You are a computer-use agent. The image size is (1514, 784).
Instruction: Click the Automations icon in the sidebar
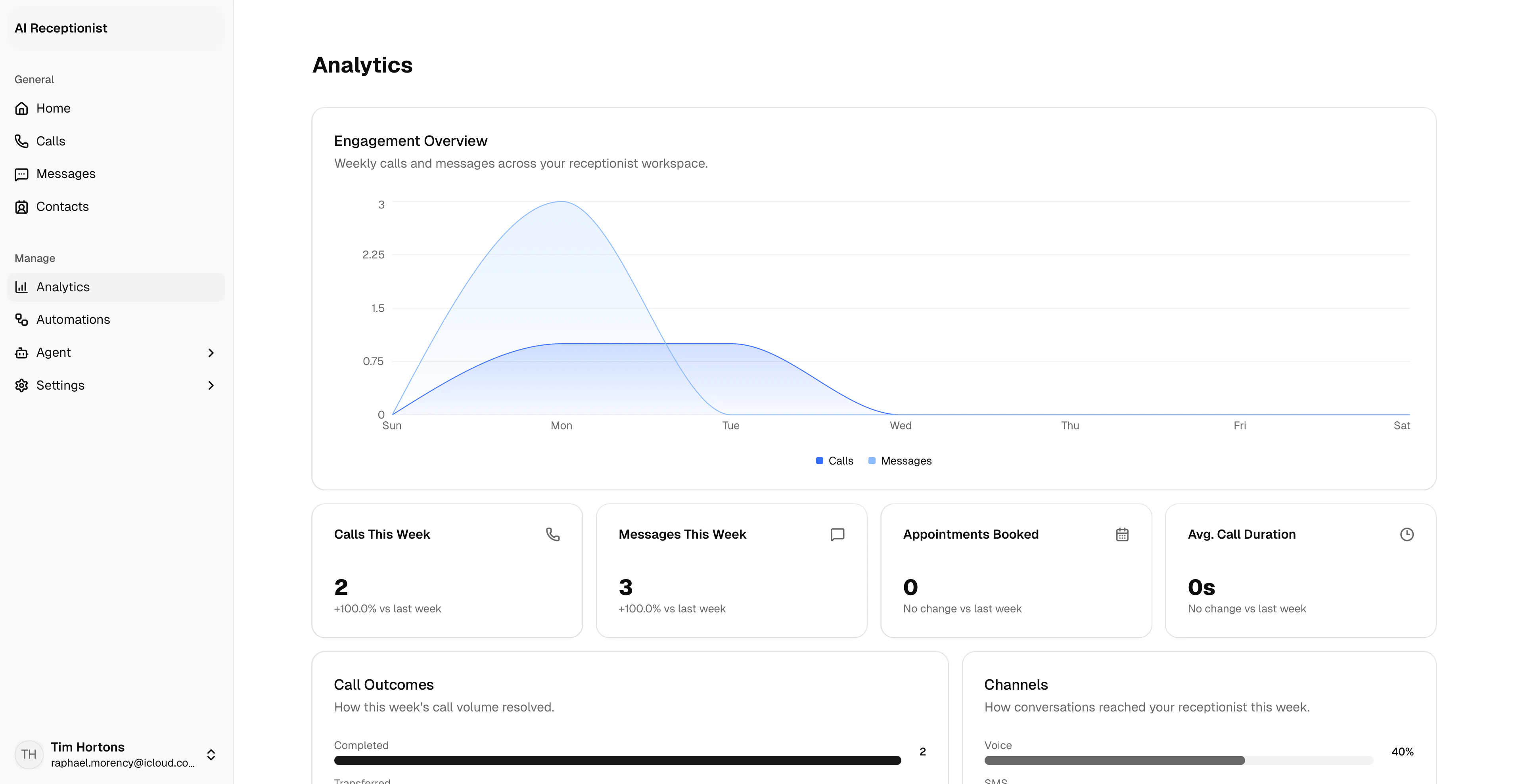tap(22, 319)
